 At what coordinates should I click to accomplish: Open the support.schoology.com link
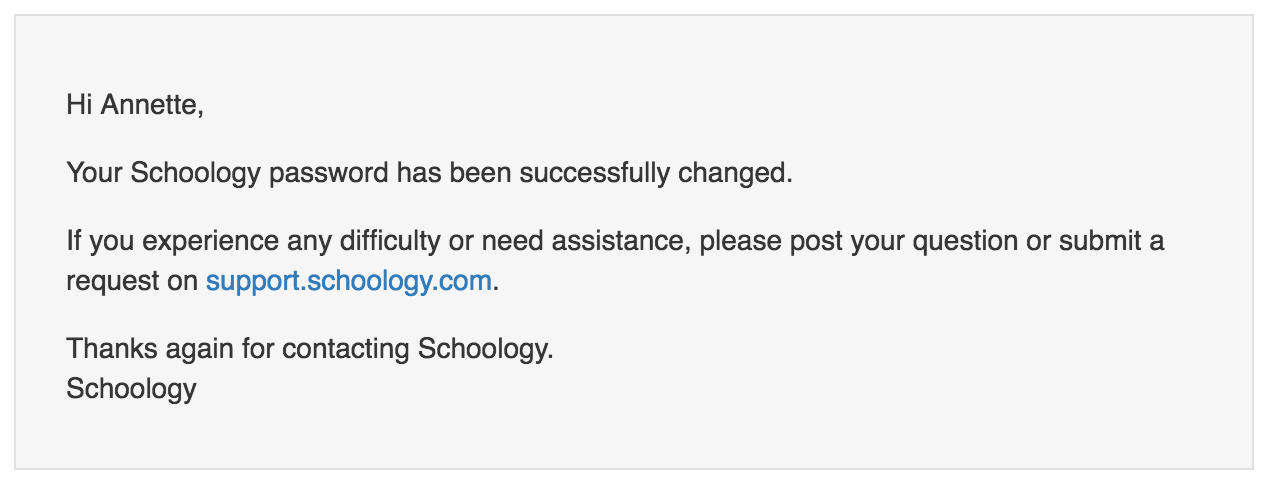click(x=349, y=281)
